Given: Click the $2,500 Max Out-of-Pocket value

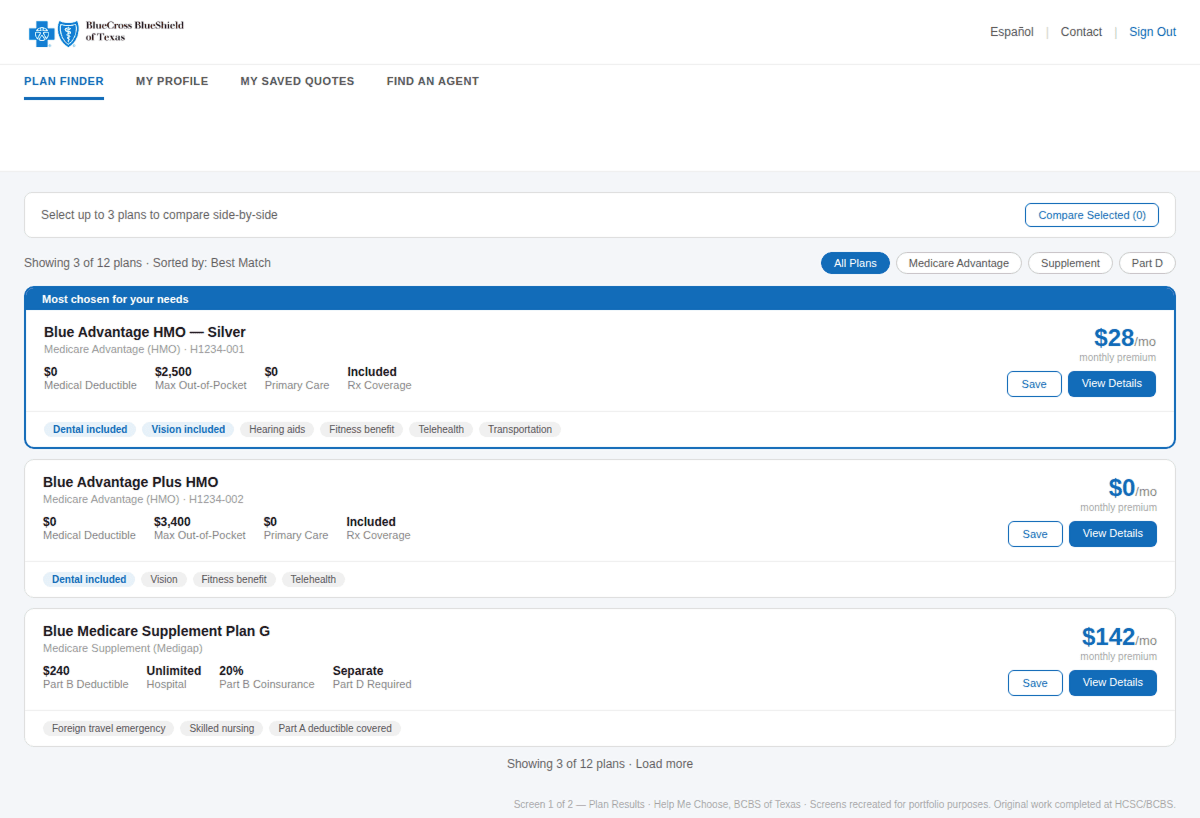Looking at the screenshot, I should coord(173,372).
